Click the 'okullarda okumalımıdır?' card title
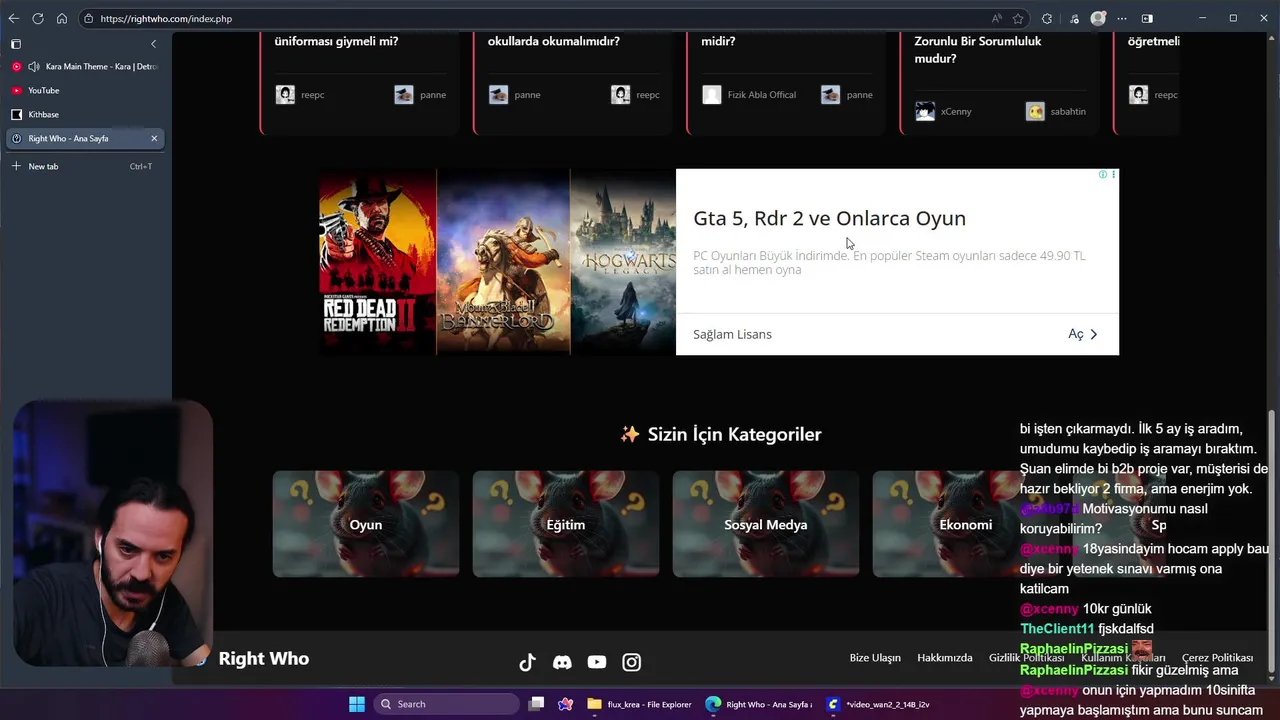The image size is (1280, 720). 554,41
